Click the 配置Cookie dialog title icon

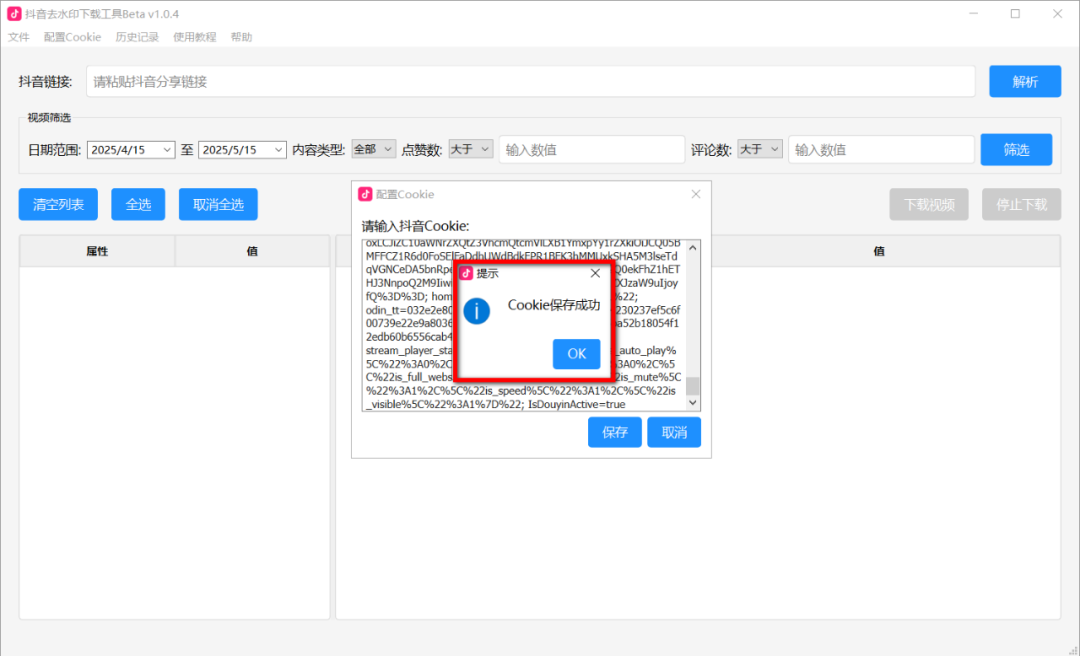tap(365, 194)
